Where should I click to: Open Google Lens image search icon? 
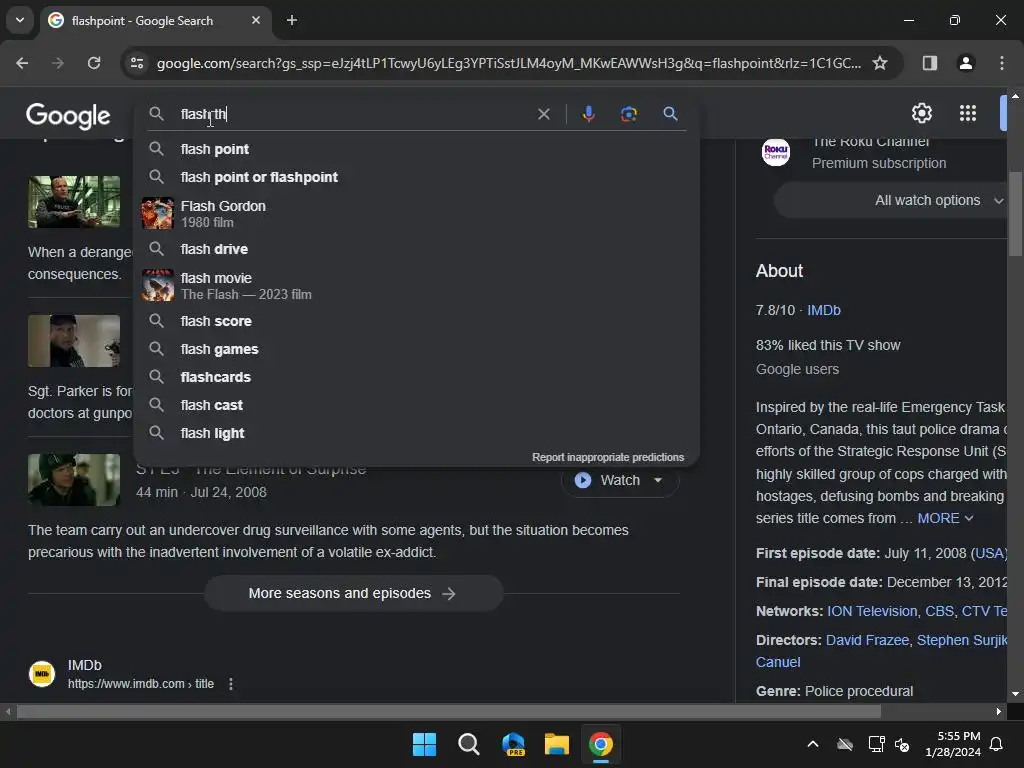coord(629,114)
